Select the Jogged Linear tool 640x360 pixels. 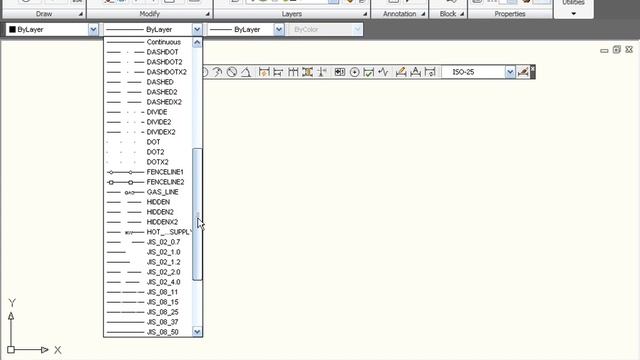coord(383,72)
